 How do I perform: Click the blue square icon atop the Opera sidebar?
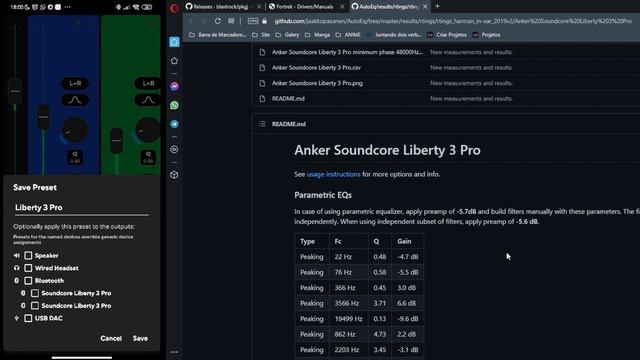174,42
